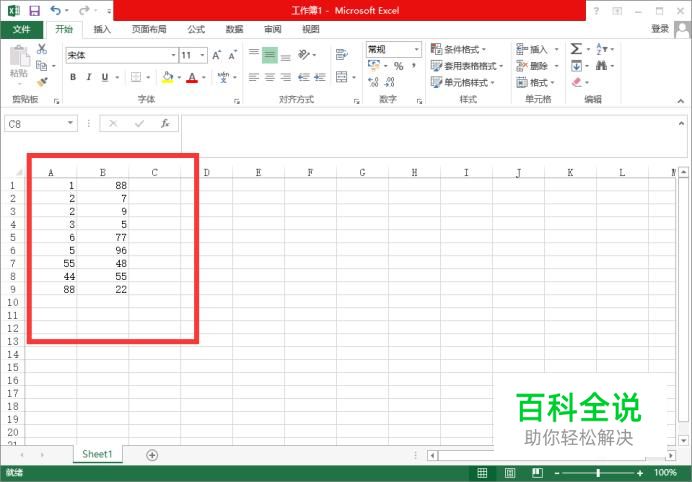Click the Sort and Filter icon
This screenshot has height=482, width=692.
602,49
